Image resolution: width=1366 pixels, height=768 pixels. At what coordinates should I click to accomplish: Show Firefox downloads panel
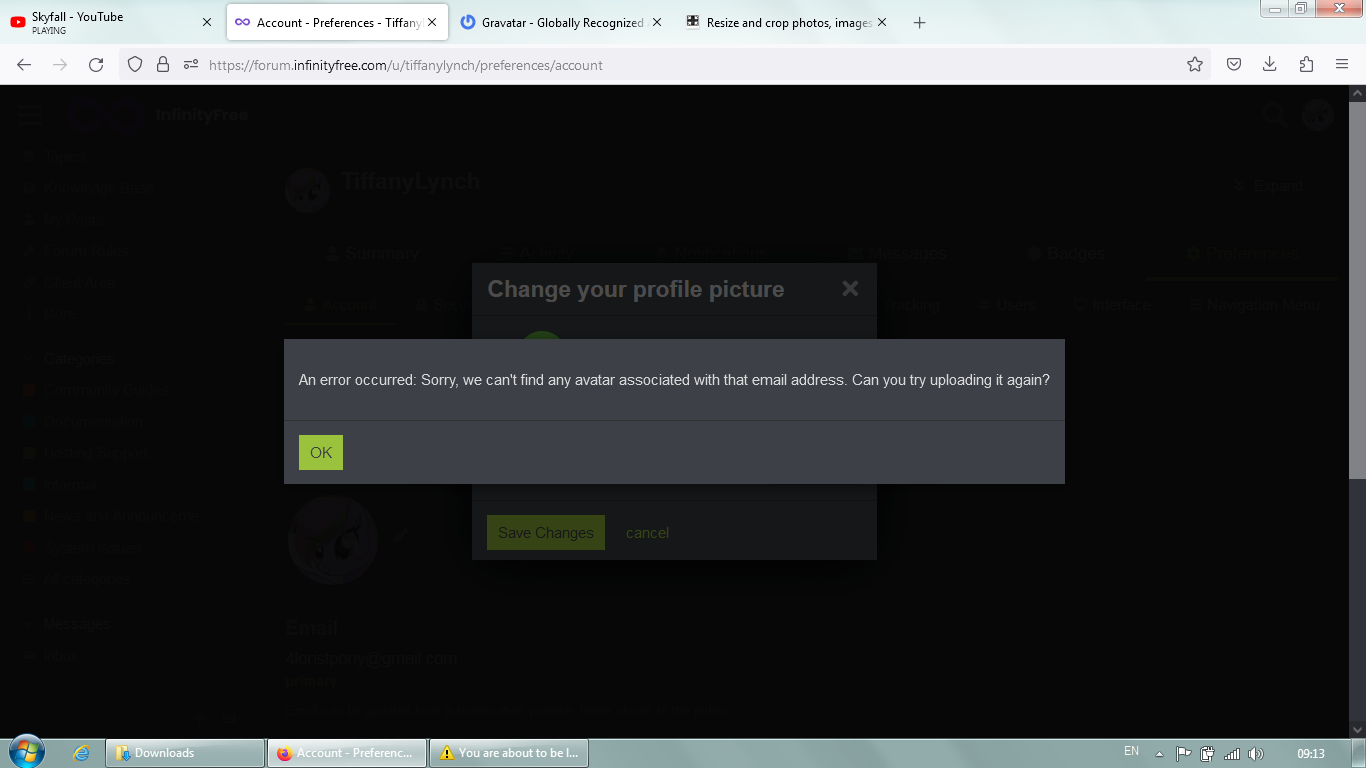(1269, 65)
